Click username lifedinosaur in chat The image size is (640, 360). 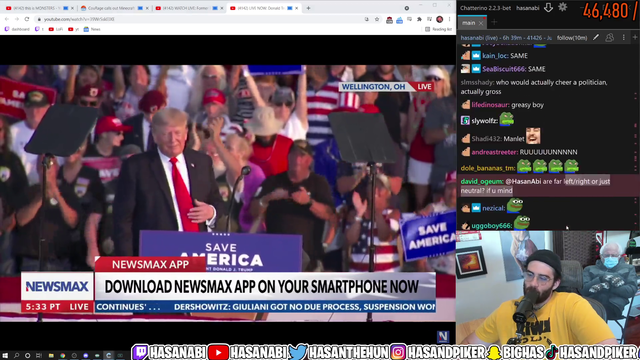(x=490, y=105)
